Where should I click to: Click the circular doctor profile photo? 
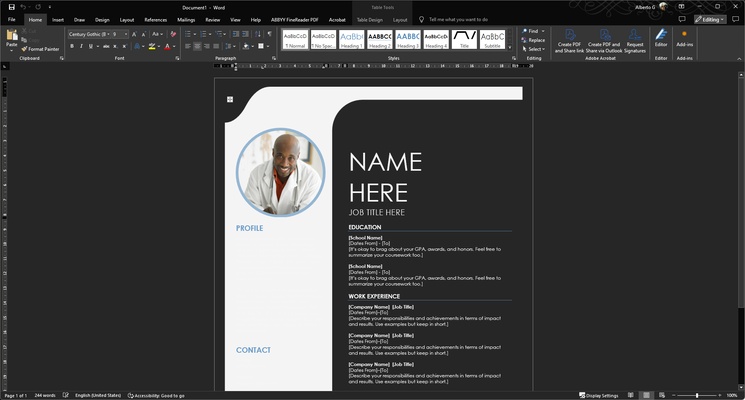[x=281, y=172]
